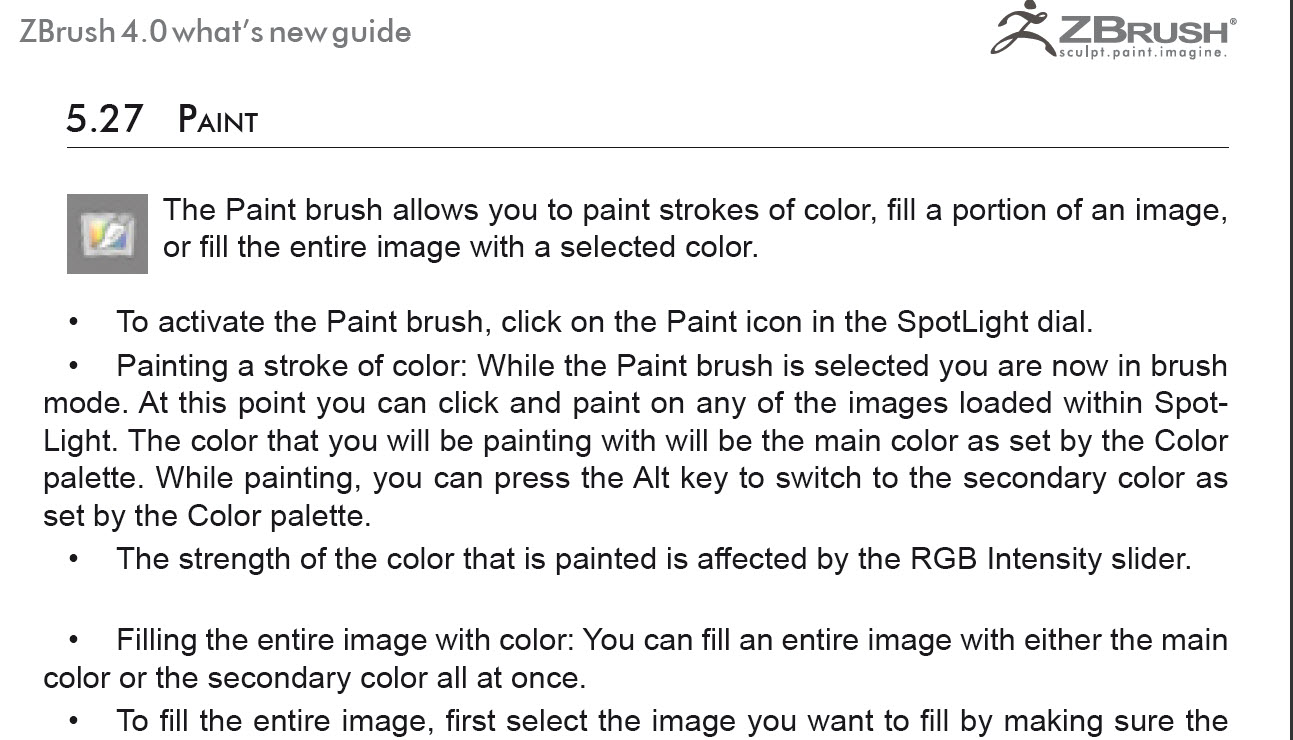Click the "sculpt.paint.imagine." tagline under the logo

pyautogui.click(x=1142, y=53)
